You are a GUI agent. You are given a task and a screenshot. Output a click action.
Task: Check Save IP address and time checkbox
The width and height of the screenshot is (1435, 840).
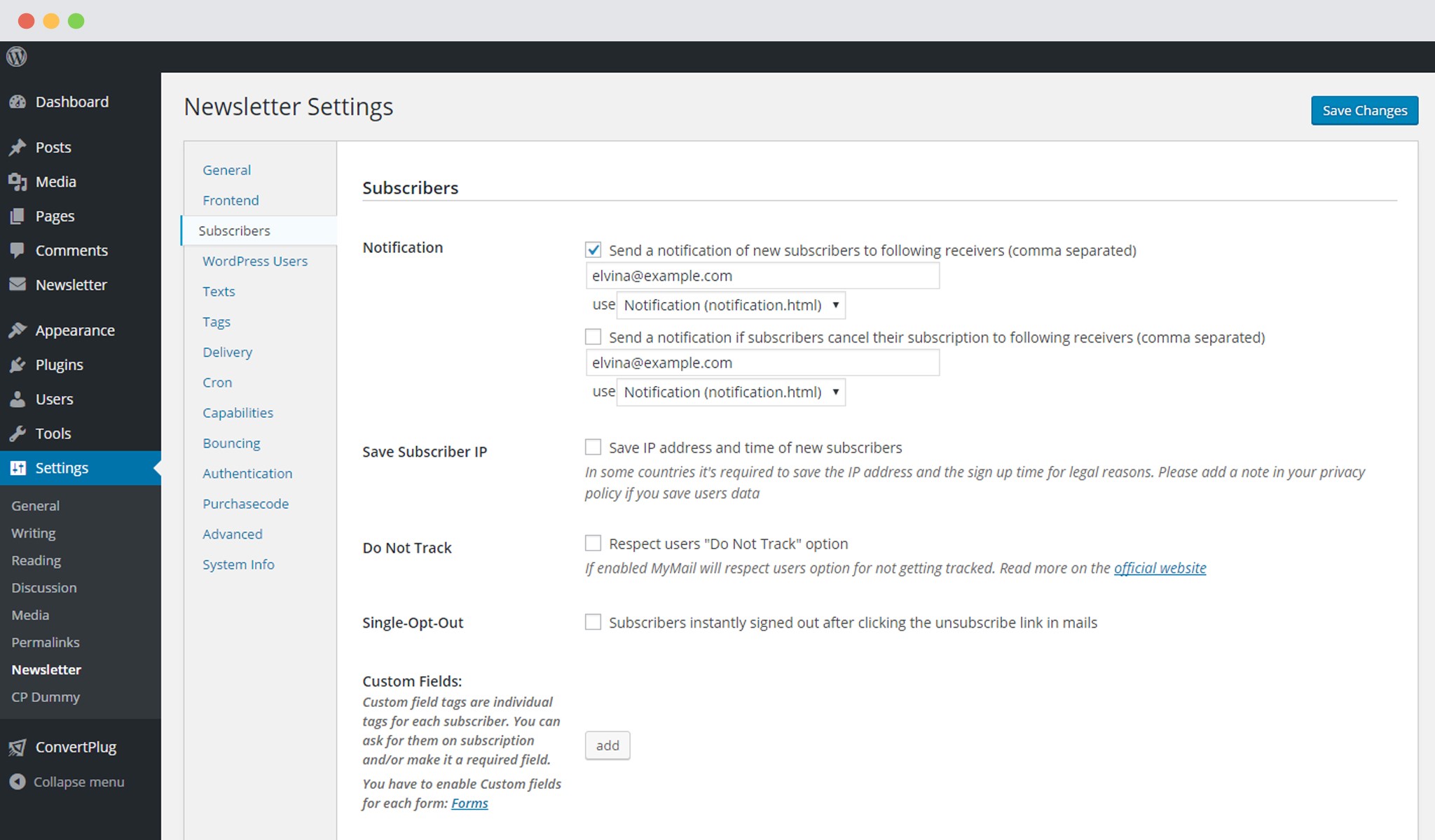pyautogui.click(x=593, y=447)
